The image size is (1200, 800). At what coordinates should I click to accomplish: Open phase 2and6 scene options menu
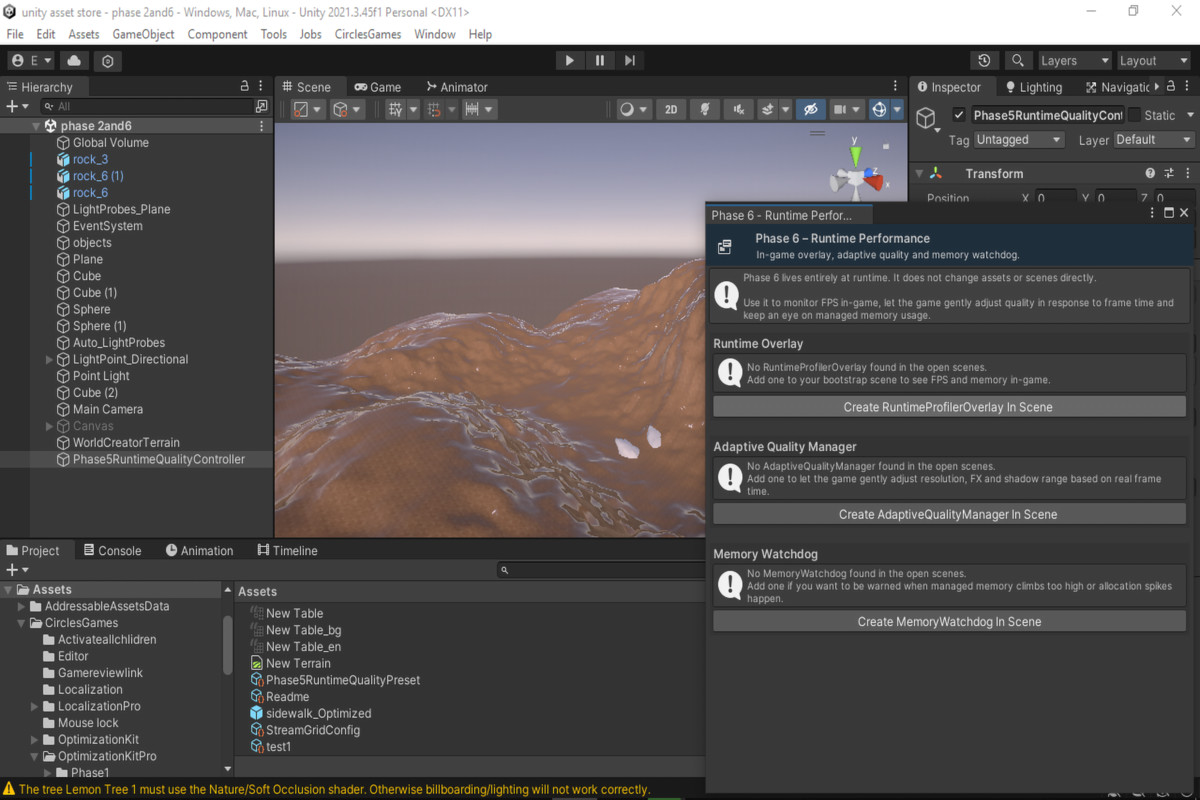(262, 126)
